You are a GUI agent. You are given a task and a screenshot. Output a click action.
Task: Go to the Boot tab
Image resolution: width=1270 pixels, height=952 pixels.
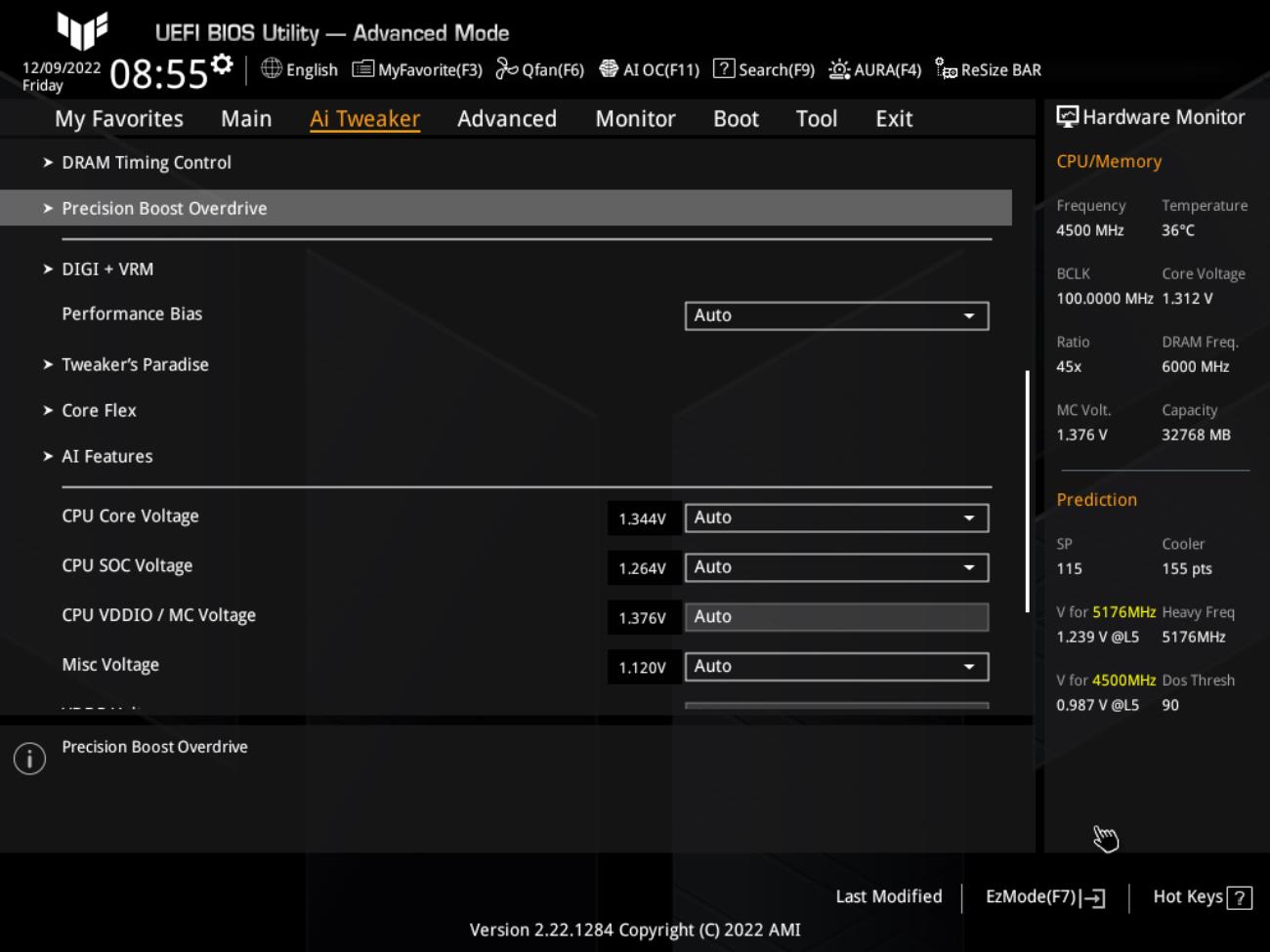pos(736,119)
